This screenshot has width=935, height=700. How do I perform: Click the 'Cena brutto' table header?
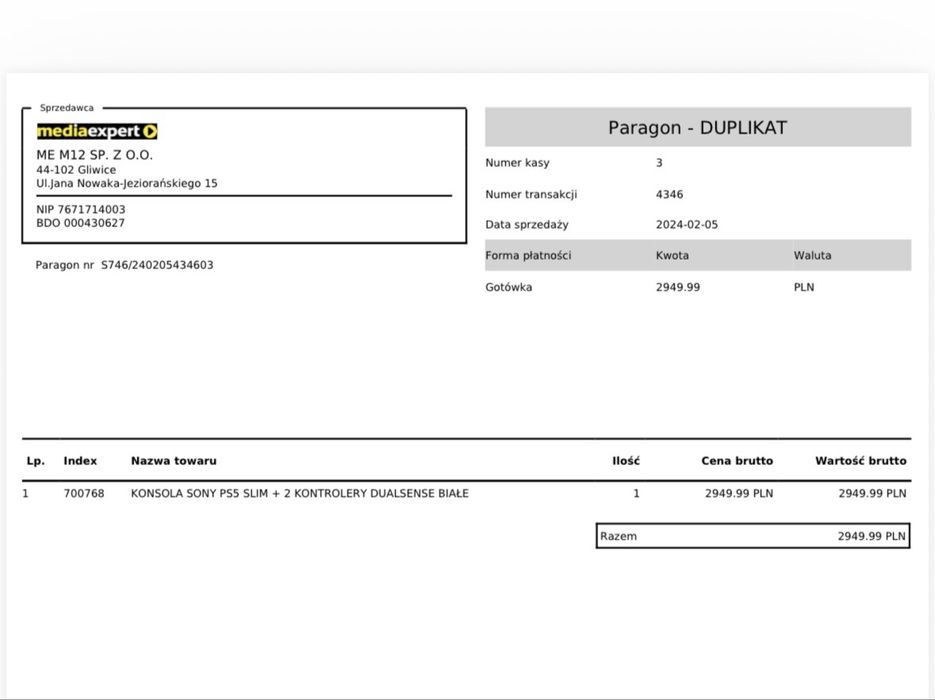pyautogui.click(x=737, y=461)
